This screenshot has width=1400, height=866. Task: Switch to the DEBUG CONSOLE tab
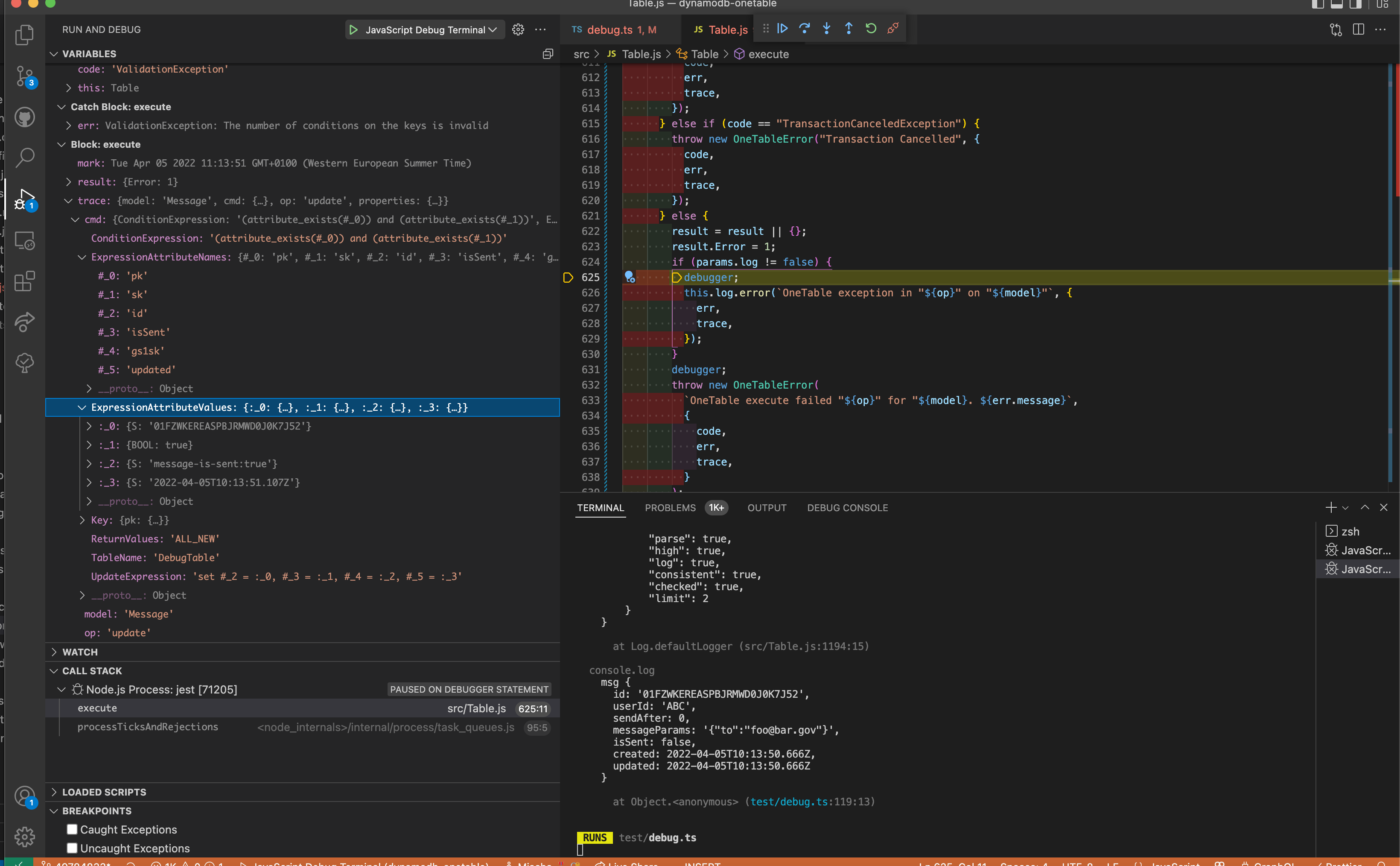tap(847, 508)
